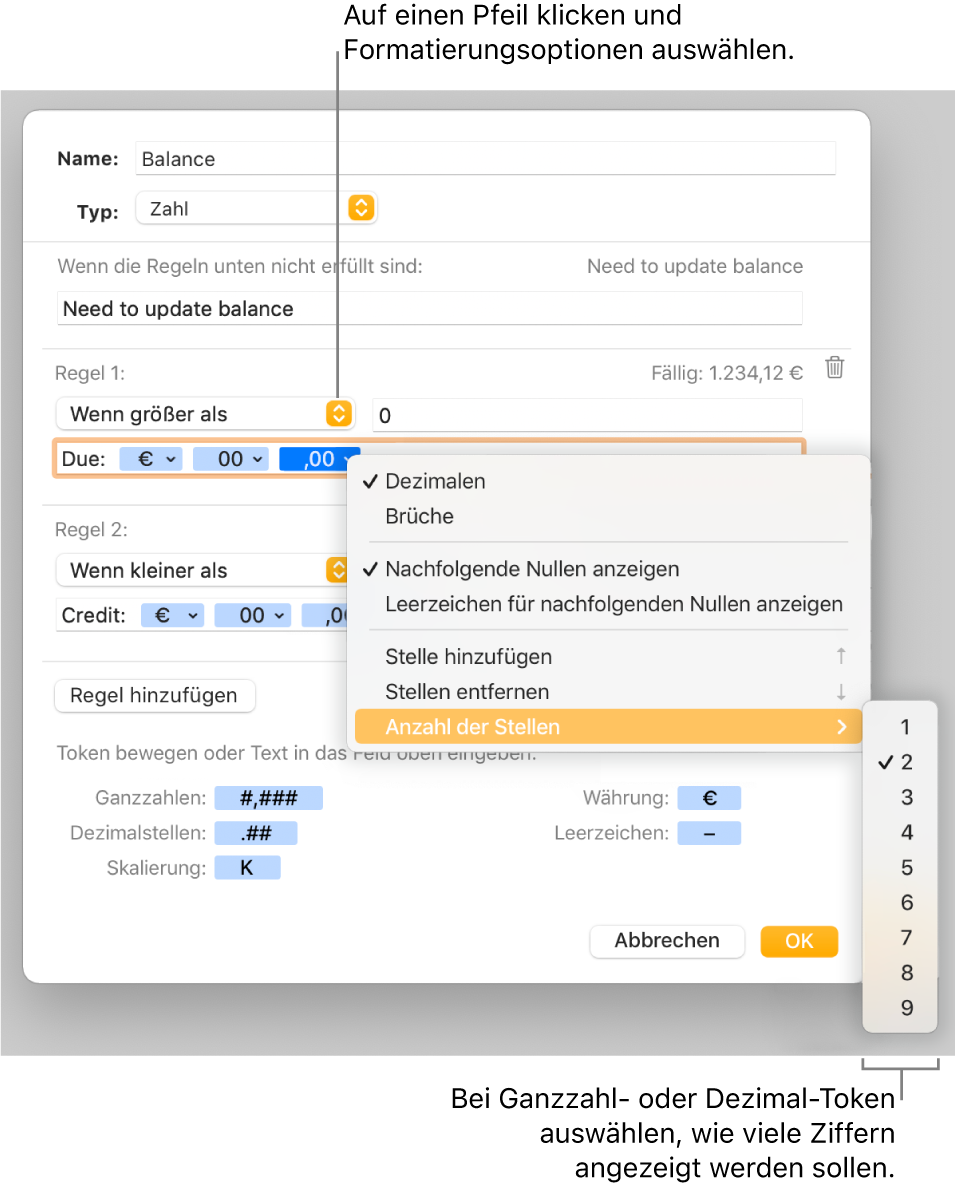Click the Due: label text in Regel 1
Image resolution: width=955 pixels, height=1194 pixels.
[84, 459]
